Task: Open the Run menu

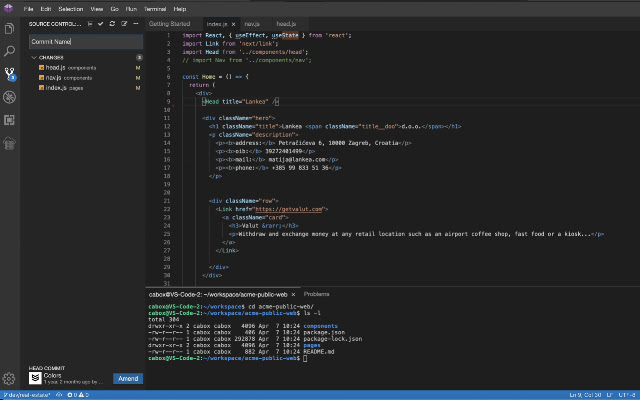Action: coord(131,9)
